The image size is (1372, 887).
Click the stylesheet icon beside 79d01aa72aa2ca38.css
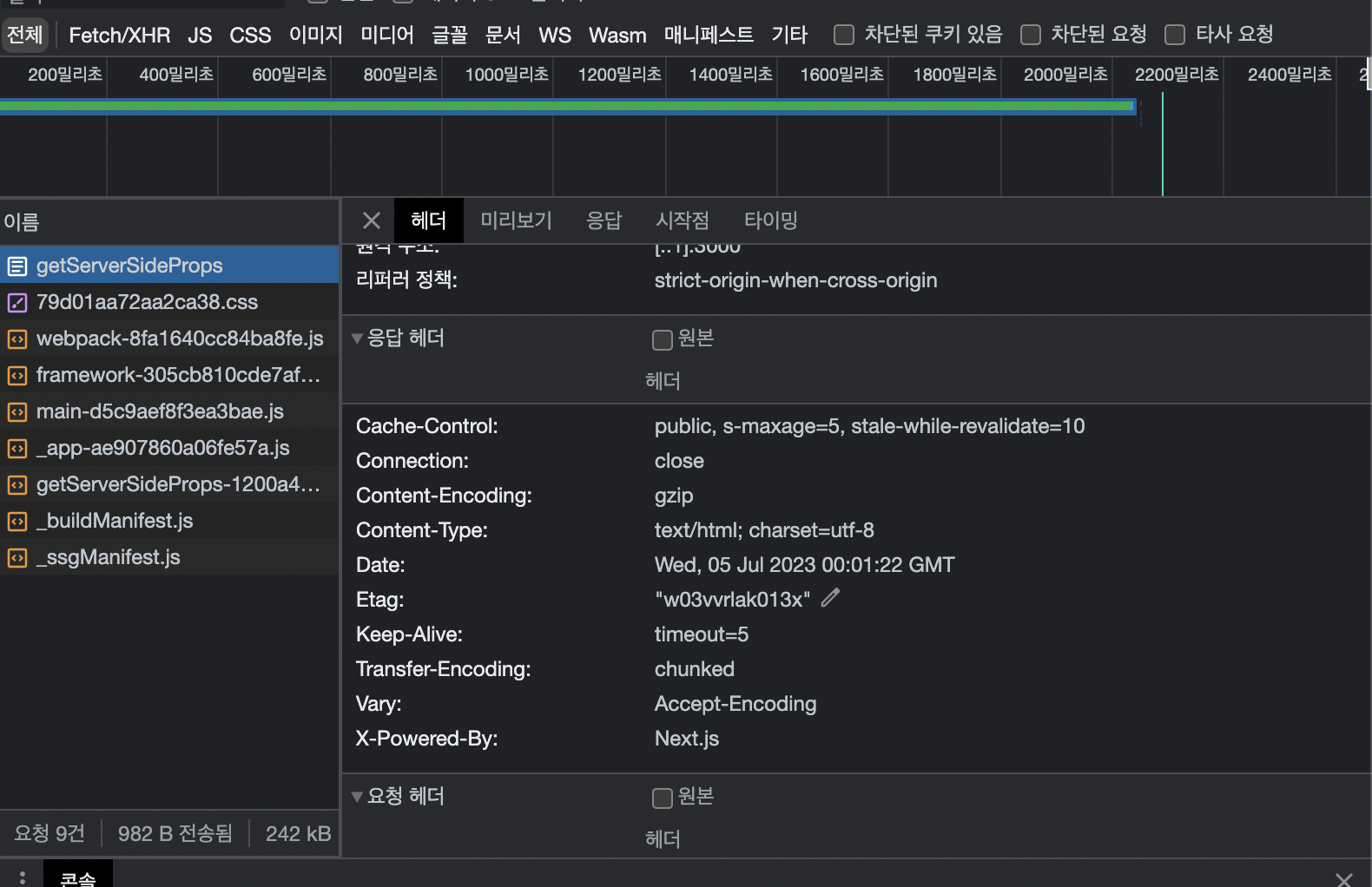17,303
